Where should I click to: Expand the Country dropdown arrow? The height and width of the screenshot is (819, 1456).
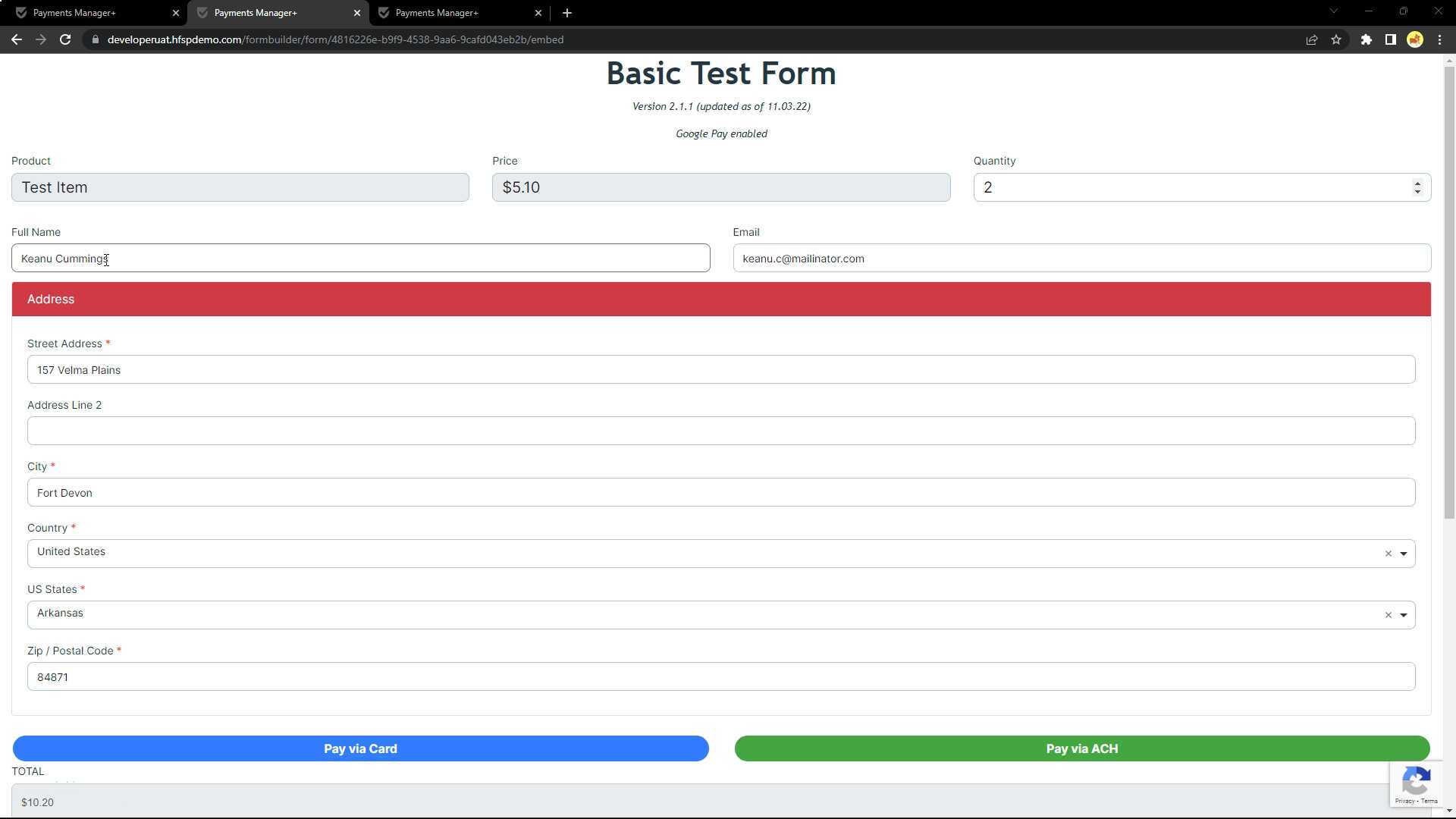click(x=1404, y=554)
